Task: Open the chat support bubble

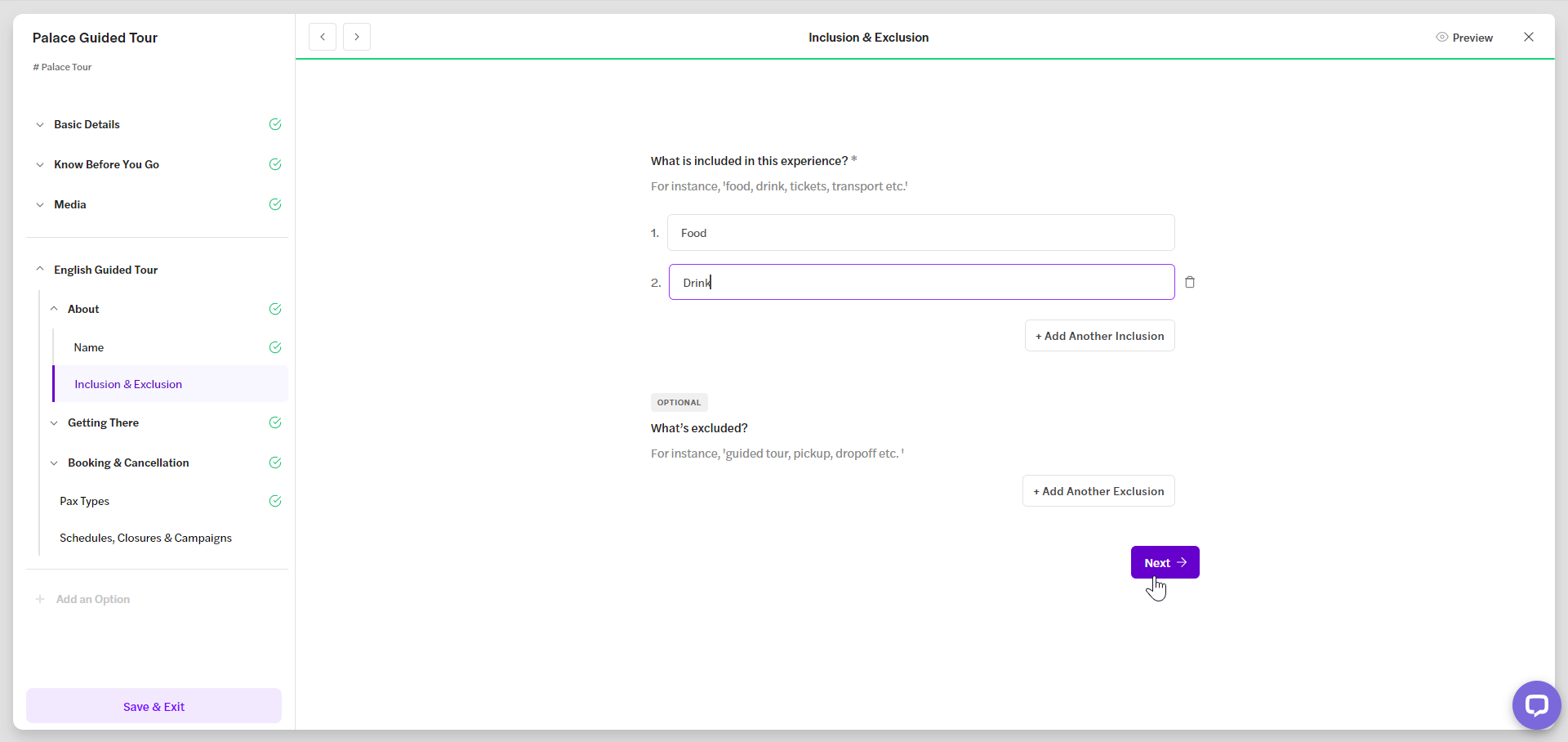Action: (1536, 704)
